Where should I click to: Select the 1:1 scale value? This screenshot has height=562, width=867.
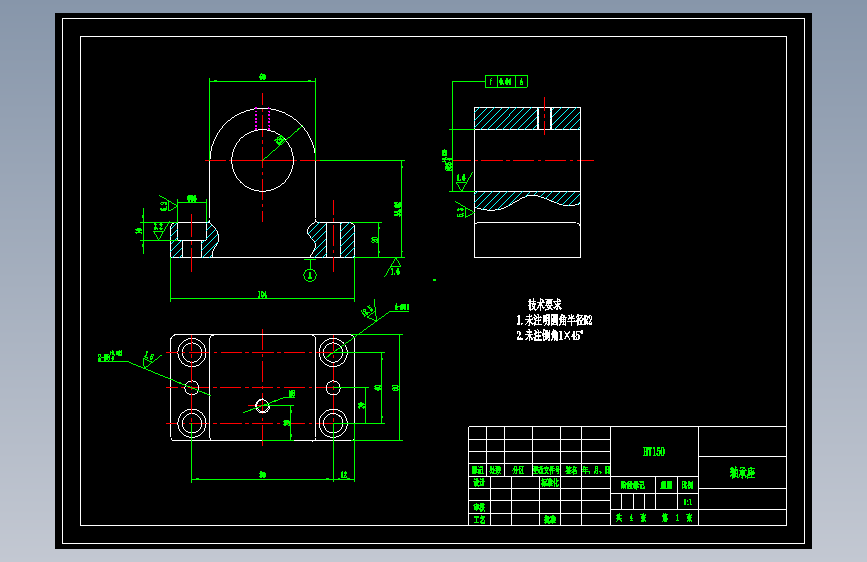click(687, 502)
